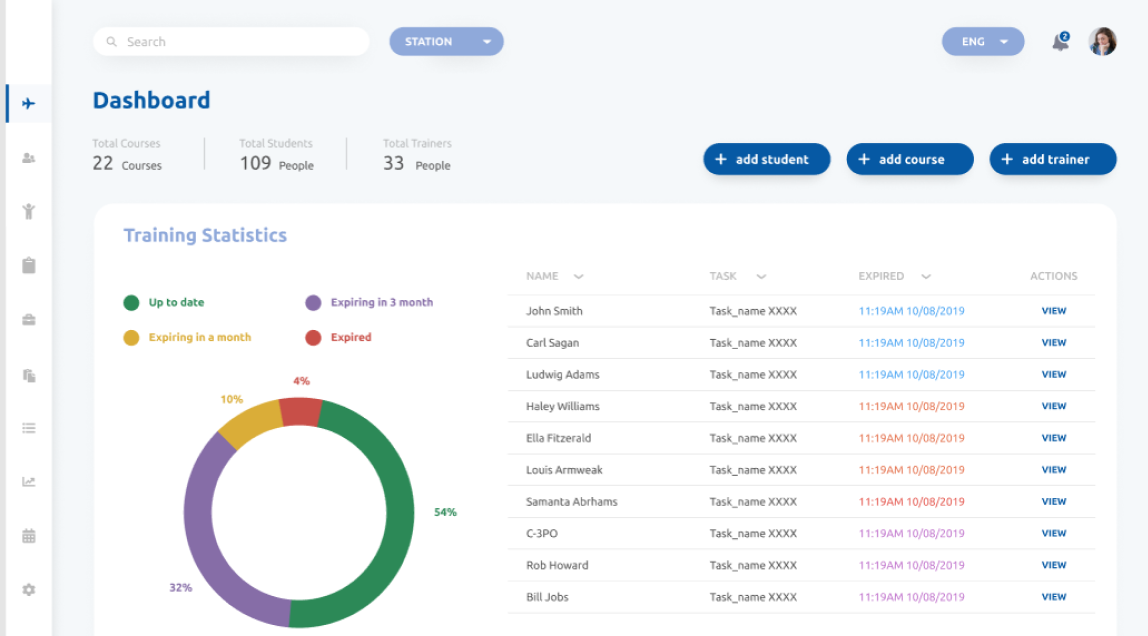Open the Students section from the sidebar
This screenshot has height=636, width=1148.
coord(28,157)
